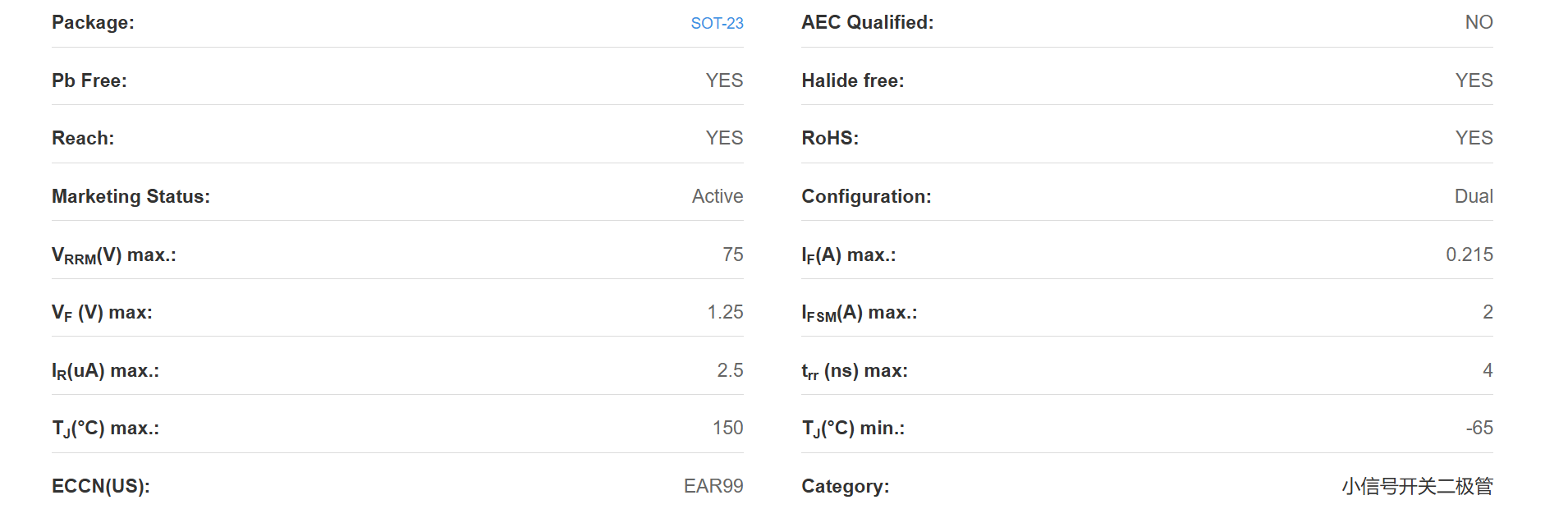This screenshot has height=509, width=1568.
Task: Select the VF (V) max value 1.25
Action: 726,312
